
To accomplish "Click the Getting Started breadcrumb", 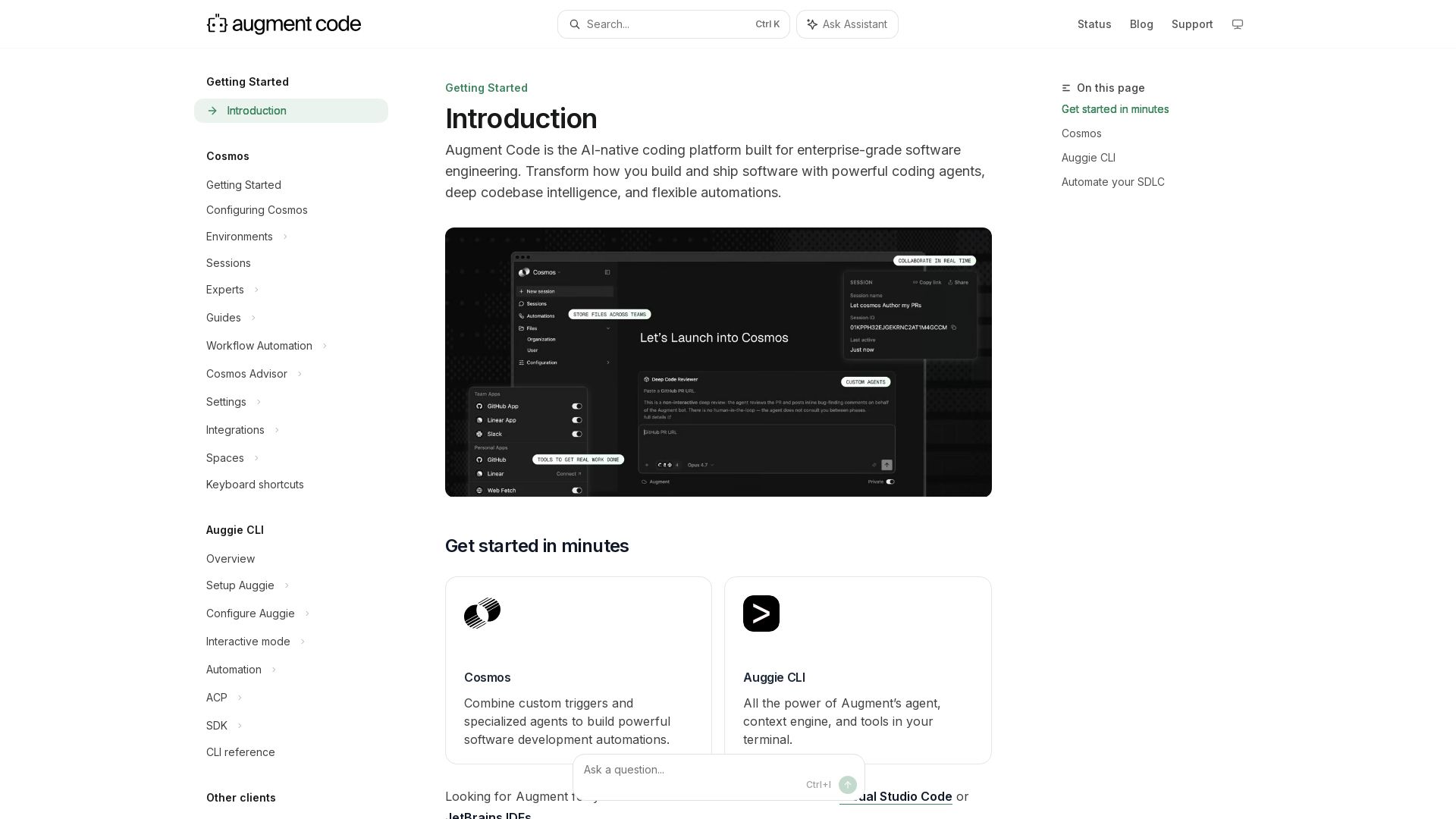I will 486,88.
